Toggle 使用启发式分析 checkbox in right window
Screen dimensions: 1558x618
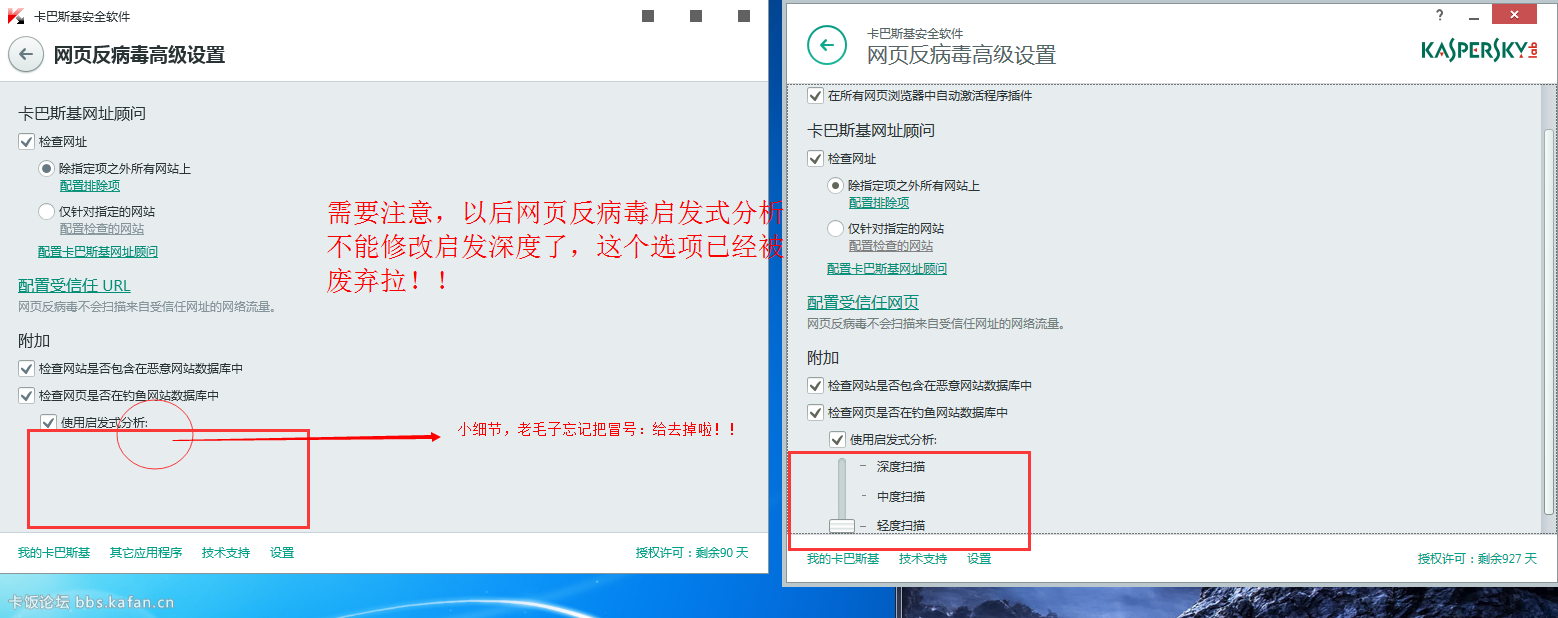[x=838, y=439]
